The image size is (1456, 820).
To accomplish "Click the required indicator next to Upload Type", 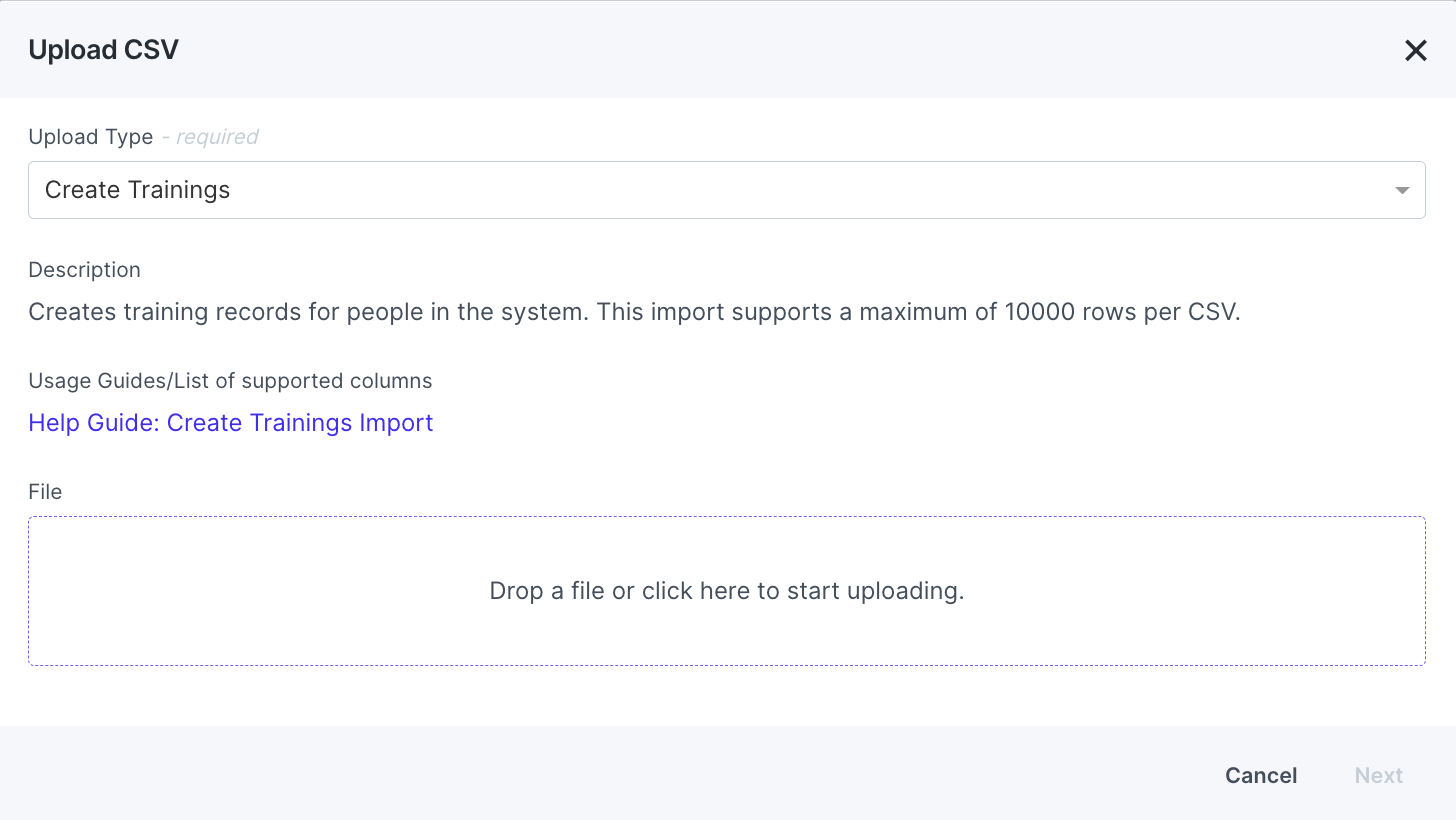I will coord(210,137).
